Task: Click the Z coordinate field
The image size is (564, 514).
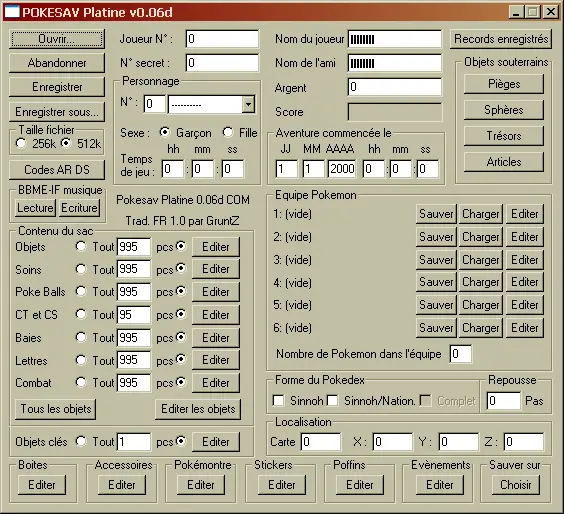Action: [x=524, y=442]
